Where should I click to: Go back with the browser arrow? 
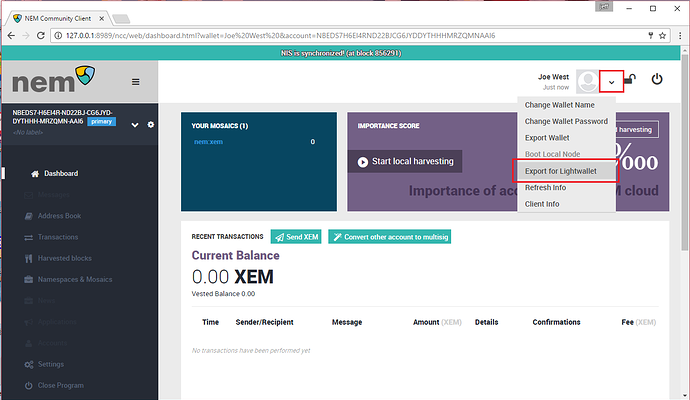coord(11,36)
